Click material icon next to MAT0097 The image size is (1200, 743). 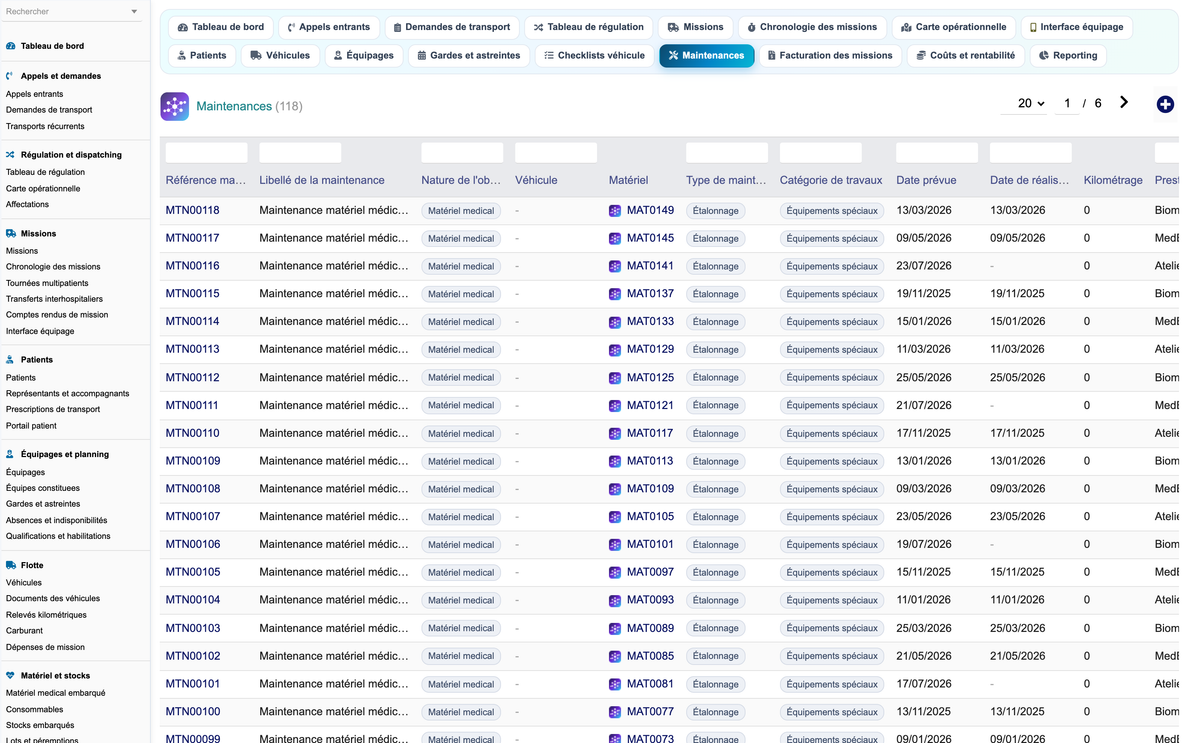pos(615,573)
